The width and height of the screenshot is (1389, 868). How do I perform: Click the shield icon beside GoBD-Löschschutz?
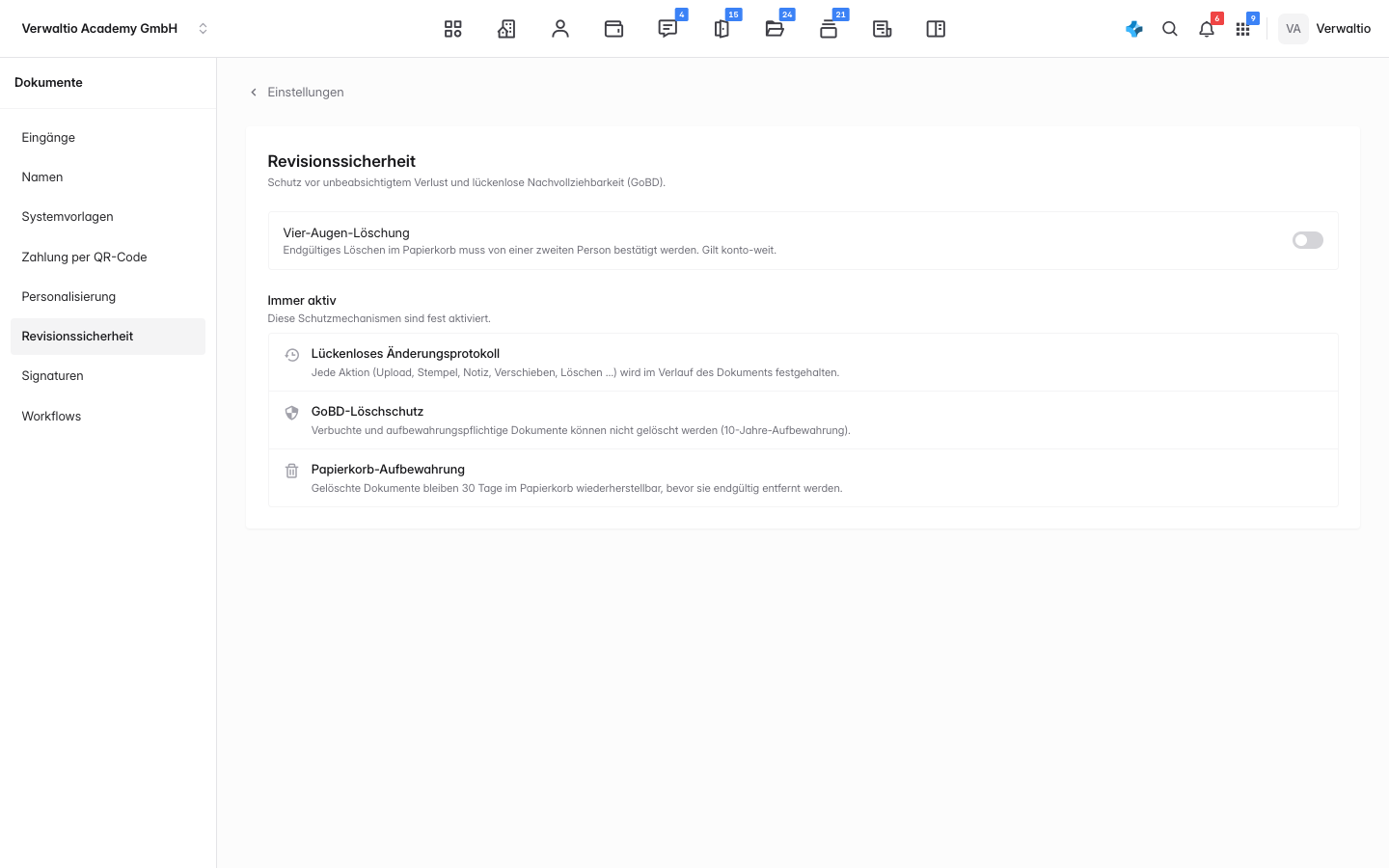pos(291,413)
